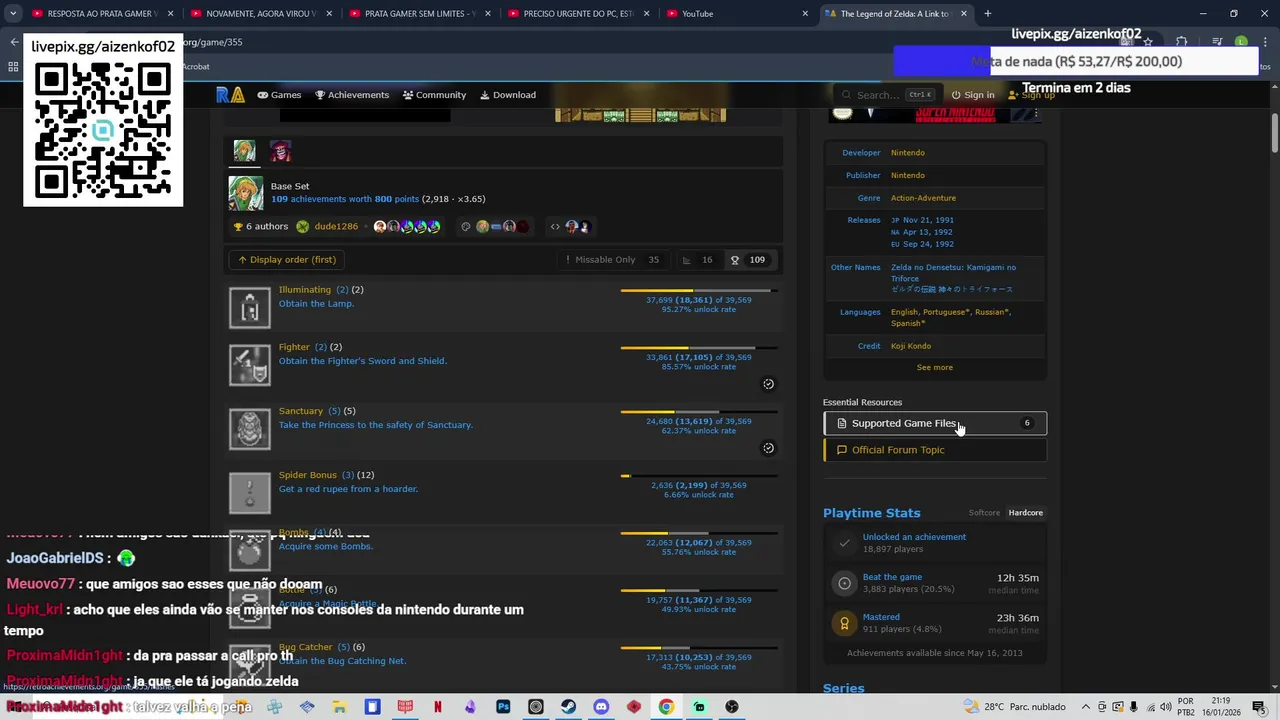Open a new browser tab
This screenshot has width=1280, height=720.
point(988,14)
